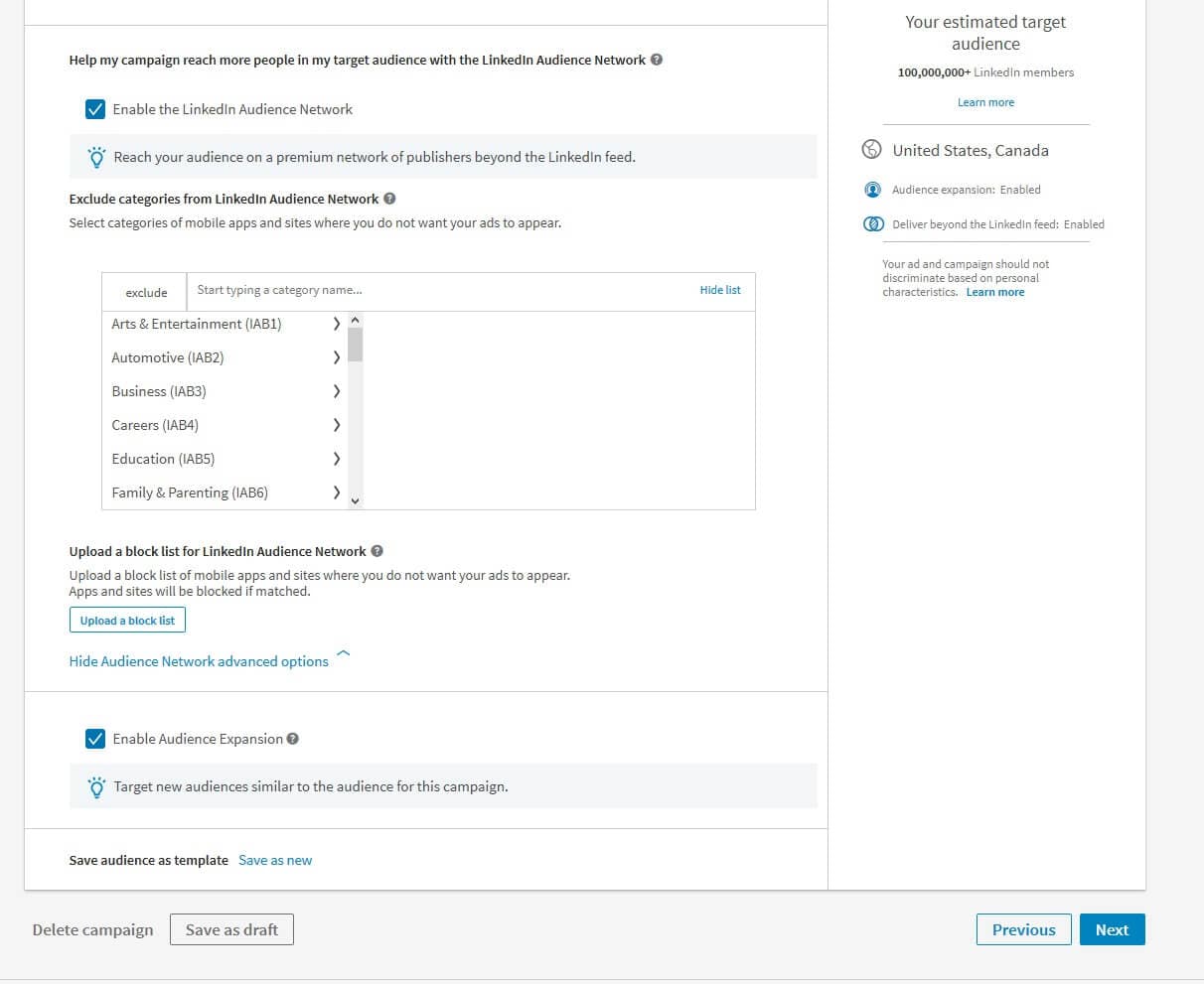Click the Upload a block list button
The width and height of the screenshot is (1204, 984).
pos(127,620)
